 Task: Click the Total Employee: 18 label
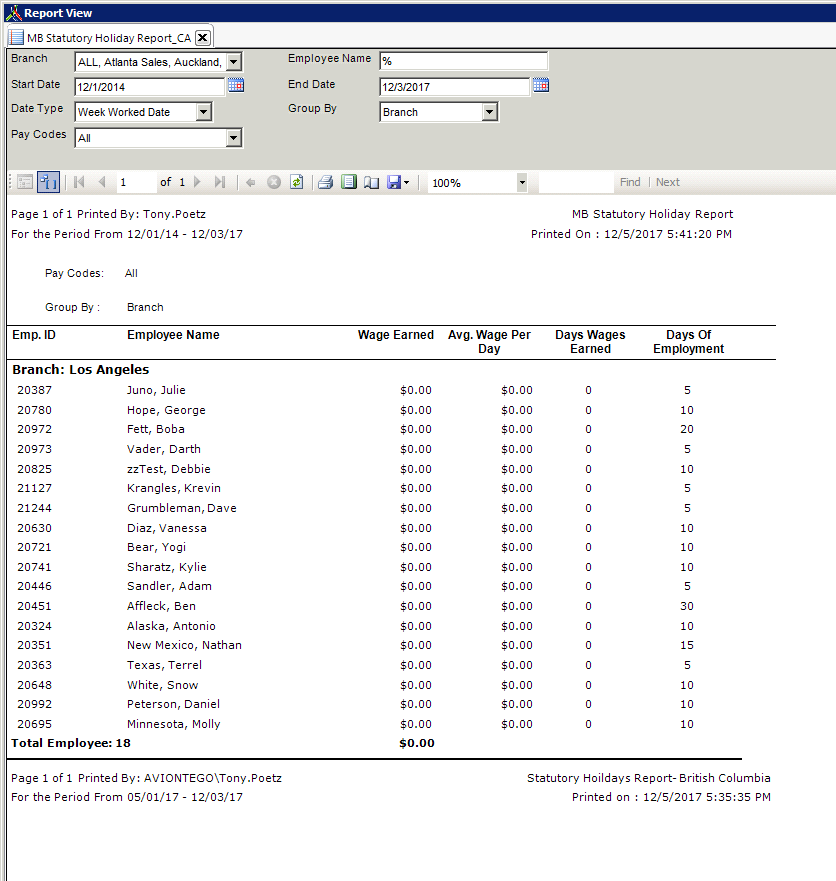point(71,743)
